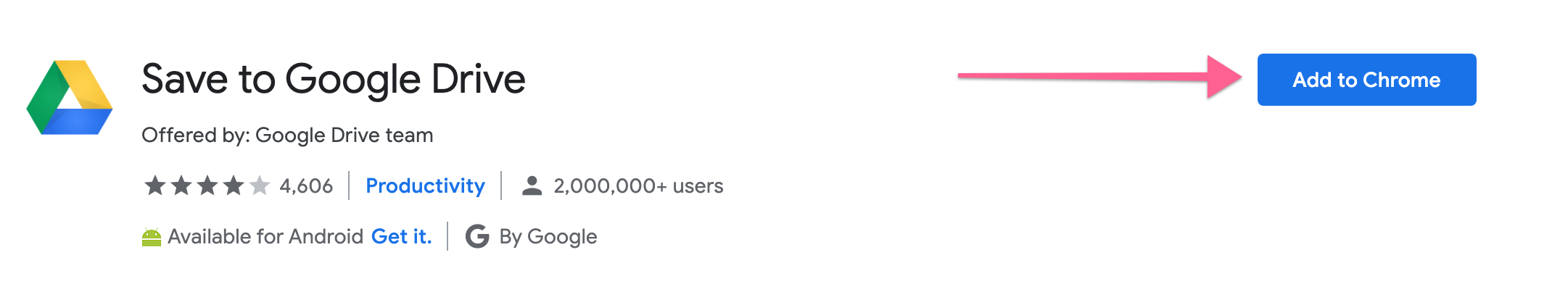Click the 2,000,000+ users text
Image resolution: width=1568 pixels, height=284 pixels.
pyautogui.click(x=638, y=186)
